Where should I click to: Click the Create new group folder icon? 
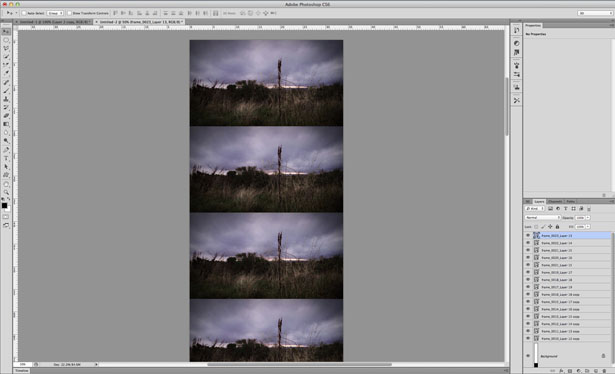(x=587, y=371)
